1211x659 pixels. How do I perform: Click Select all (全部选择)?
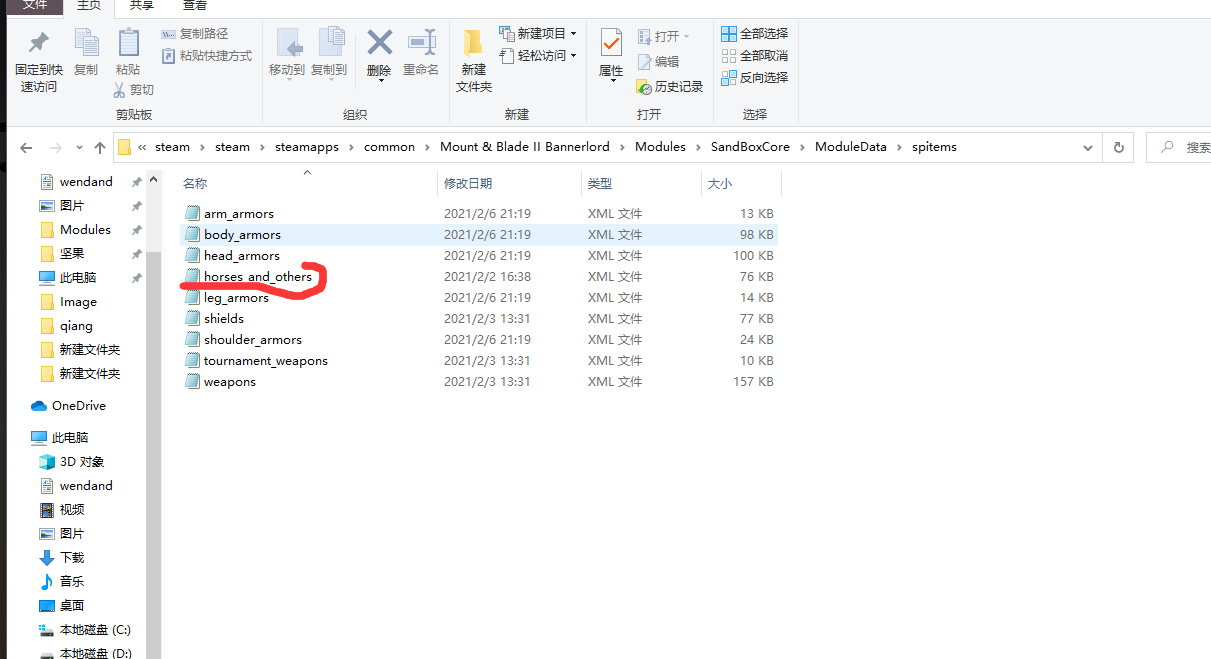point(755,34)
